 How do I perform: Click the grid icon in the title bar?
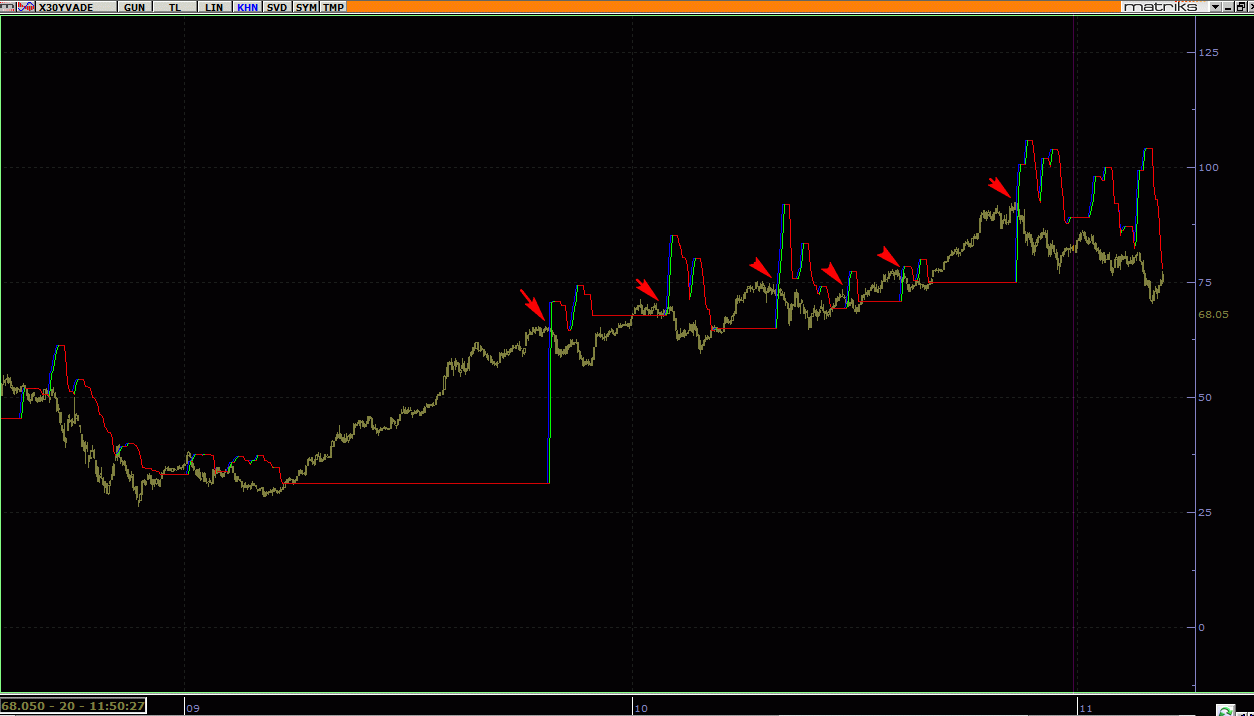[x=8, y=7]
